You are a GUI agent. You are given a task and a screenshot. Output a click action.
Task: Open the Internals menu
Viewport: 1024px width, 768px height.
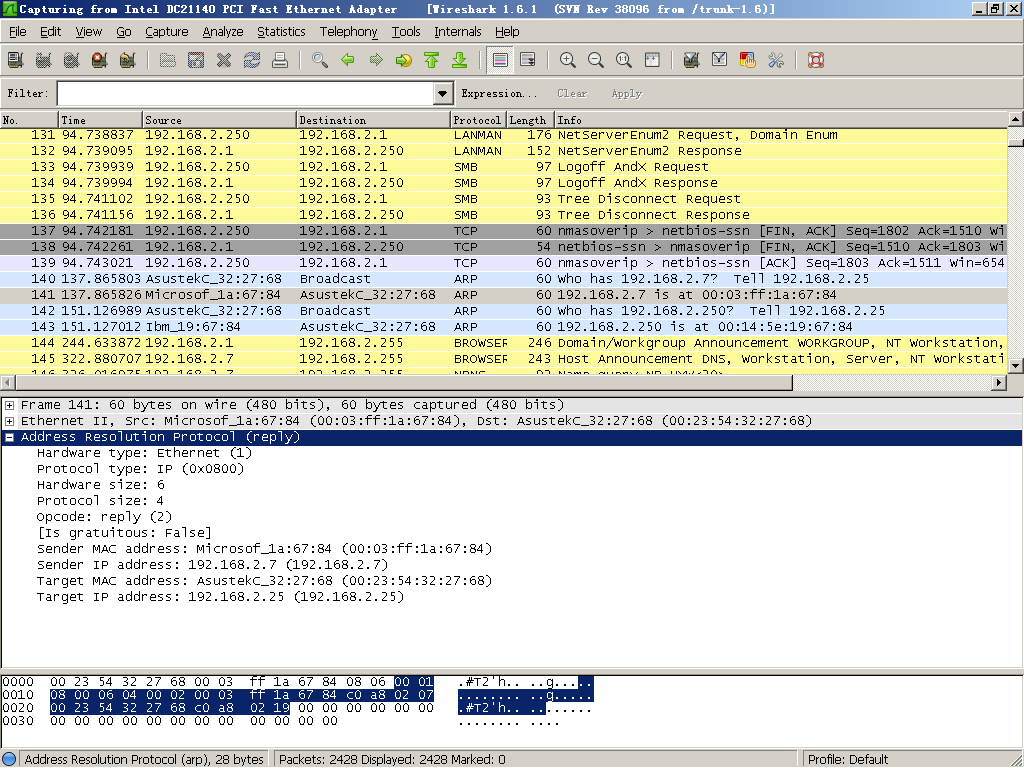click(x=458, y=31)
